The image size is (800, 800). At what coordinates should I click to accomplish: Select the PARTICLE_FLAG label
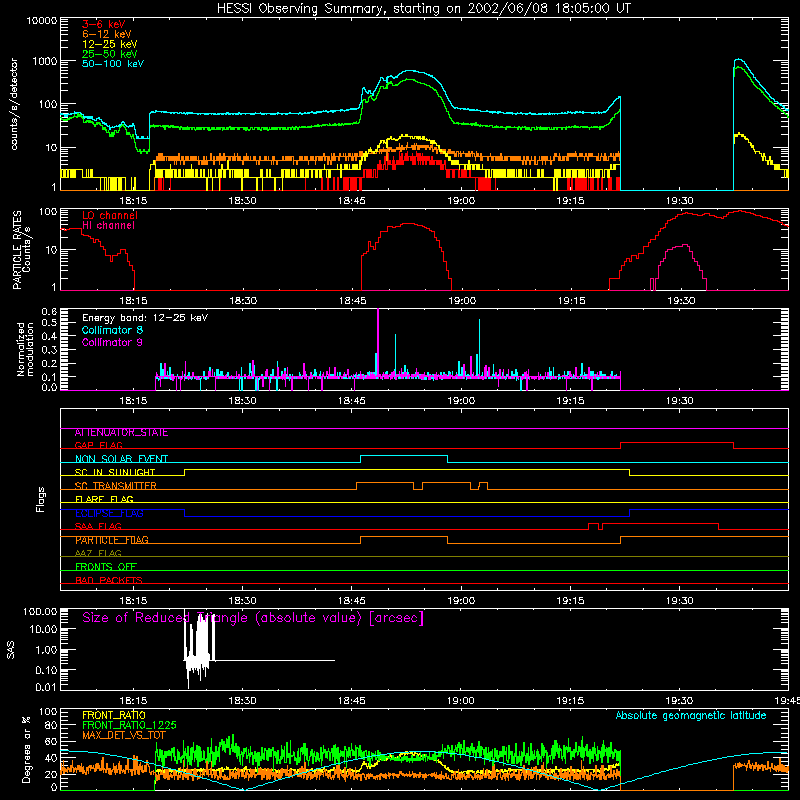coord(112,540)
